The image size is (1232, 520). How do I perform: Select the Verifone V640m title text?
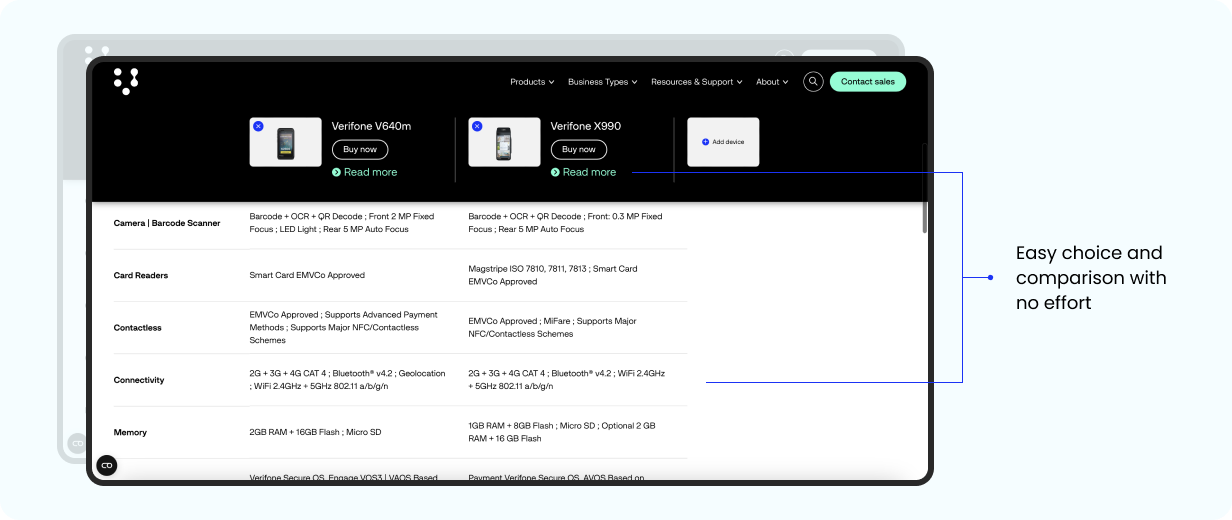tap(371, 126)
